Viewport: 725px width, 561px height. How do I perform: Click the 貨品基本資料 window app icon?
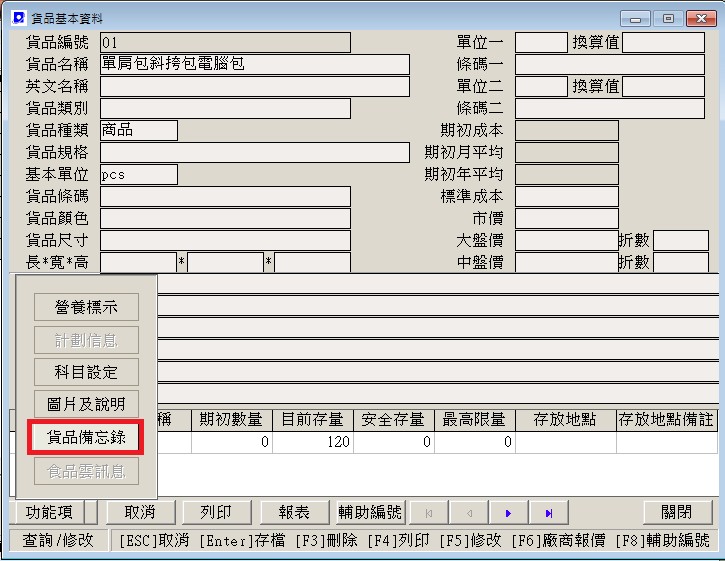18,18
